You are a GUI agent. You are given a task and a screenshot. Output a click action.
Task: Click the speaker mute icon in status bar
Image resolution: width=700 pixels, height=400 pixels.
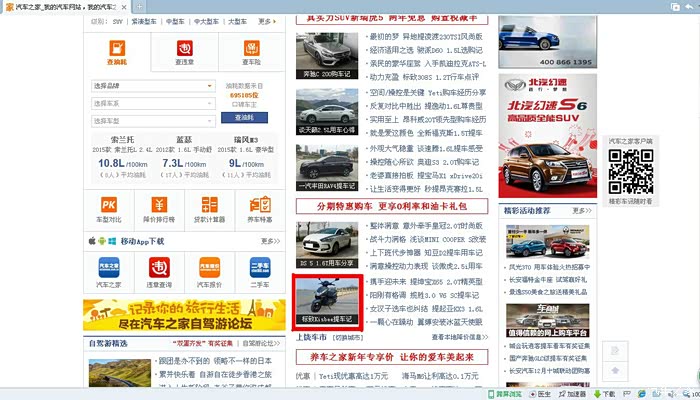(671, 394)
